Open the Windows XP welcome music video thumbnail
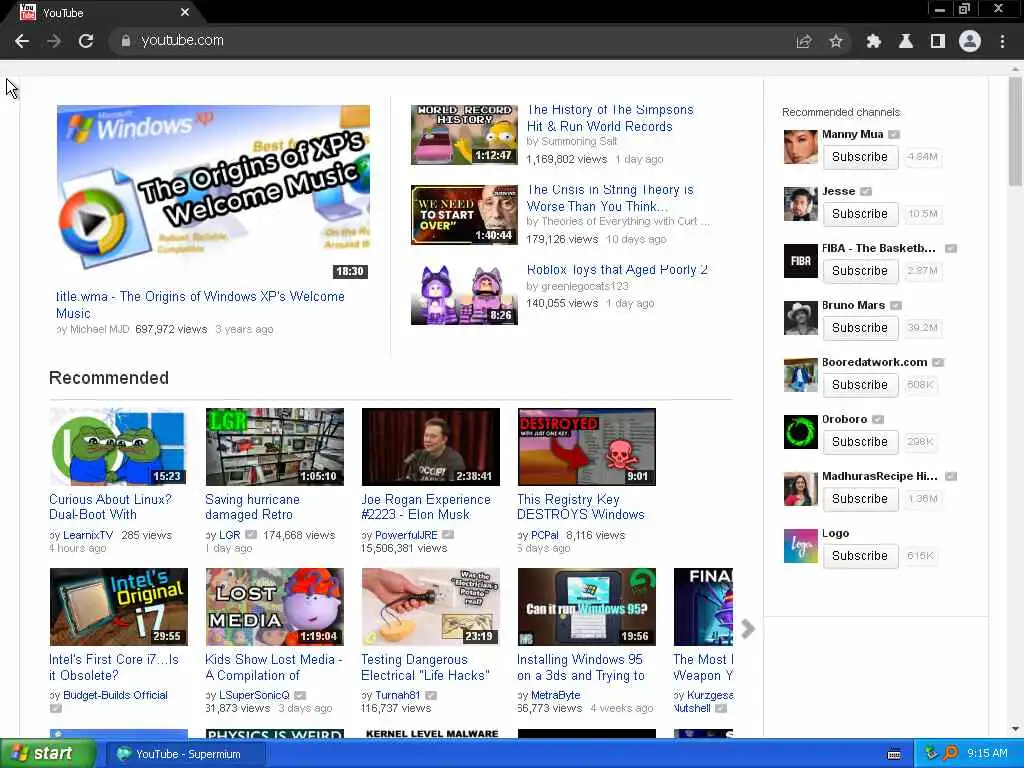Viewport: 1024px width, 768px height. [x=213, y=193]
